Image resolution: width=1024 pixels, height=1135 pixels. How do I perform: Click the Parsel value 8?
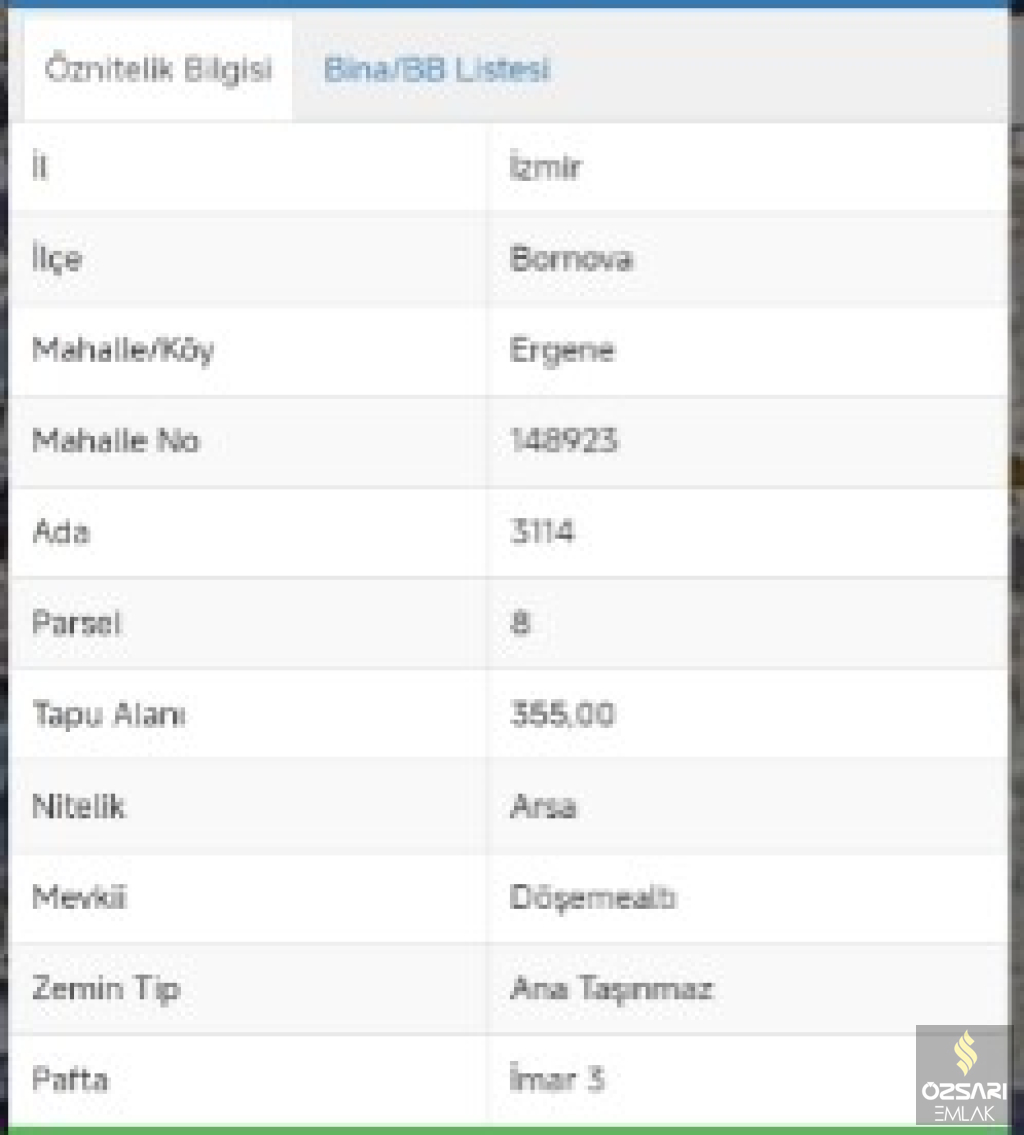click(520, 623)
